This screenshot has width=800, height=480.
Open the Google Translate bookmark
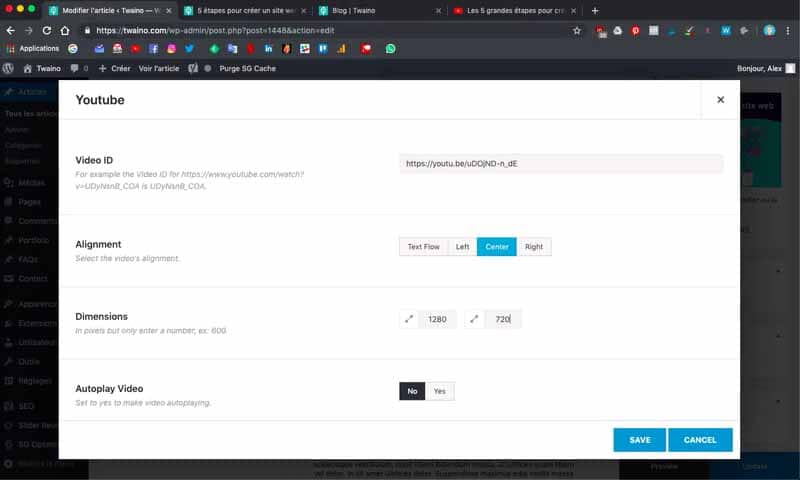[x=233, y=49]
